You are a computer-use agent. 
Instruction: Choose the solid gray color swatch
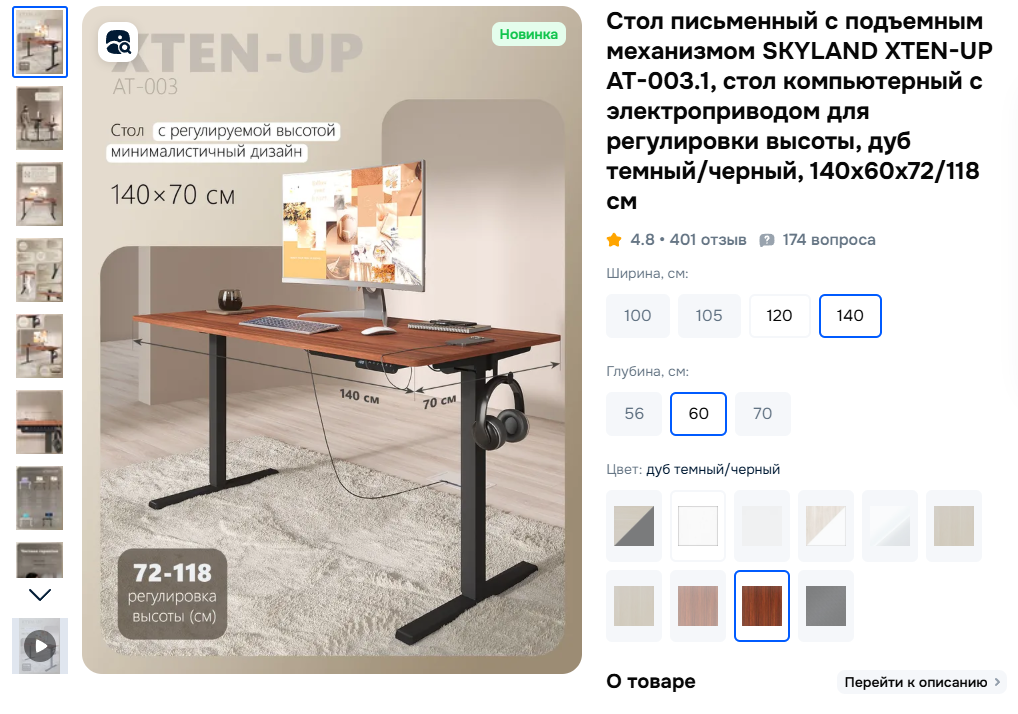click(826, 606)
